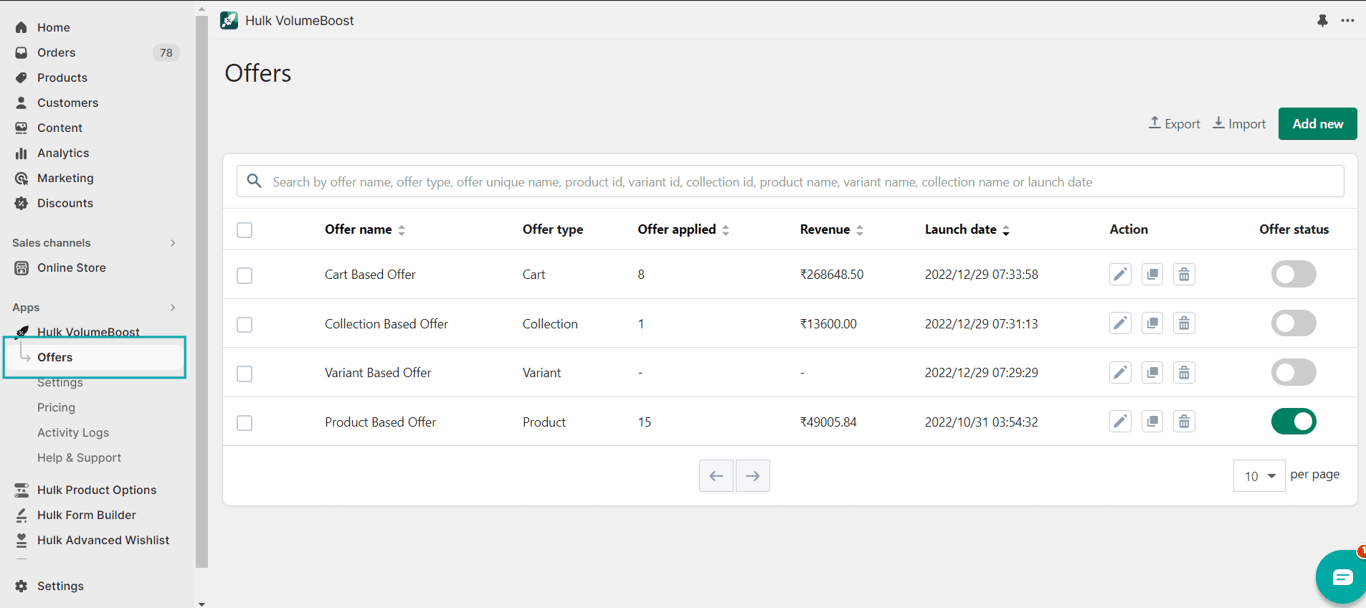Viewport: 1366px width, 608px height.
Task: Duplicate the Cart Based Offer
Action: point(1152,274)
